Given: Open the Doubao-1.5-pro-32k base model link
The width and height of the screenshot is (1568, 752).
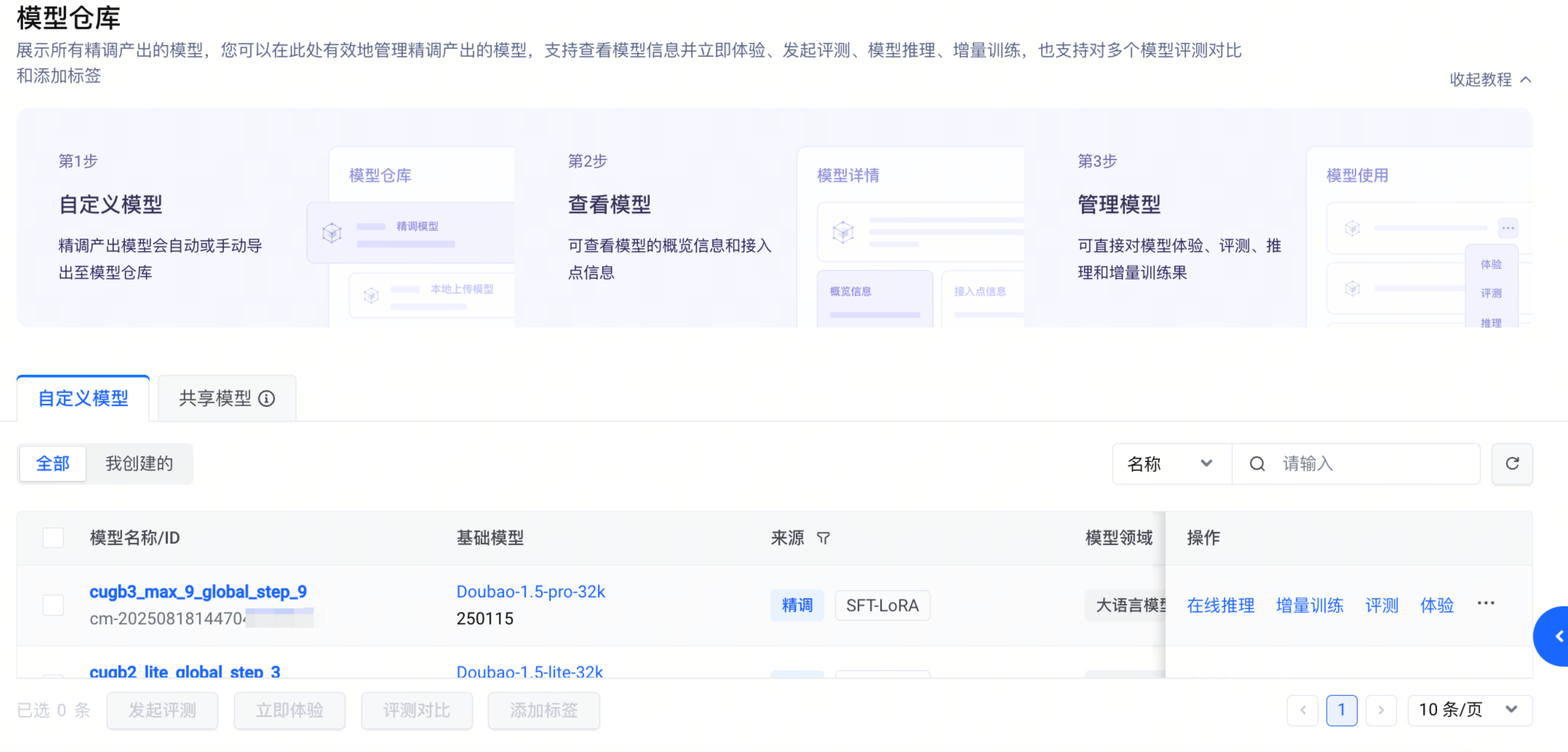Looking at the screenshot, I should pyautogui.click(x=530, y=592).
